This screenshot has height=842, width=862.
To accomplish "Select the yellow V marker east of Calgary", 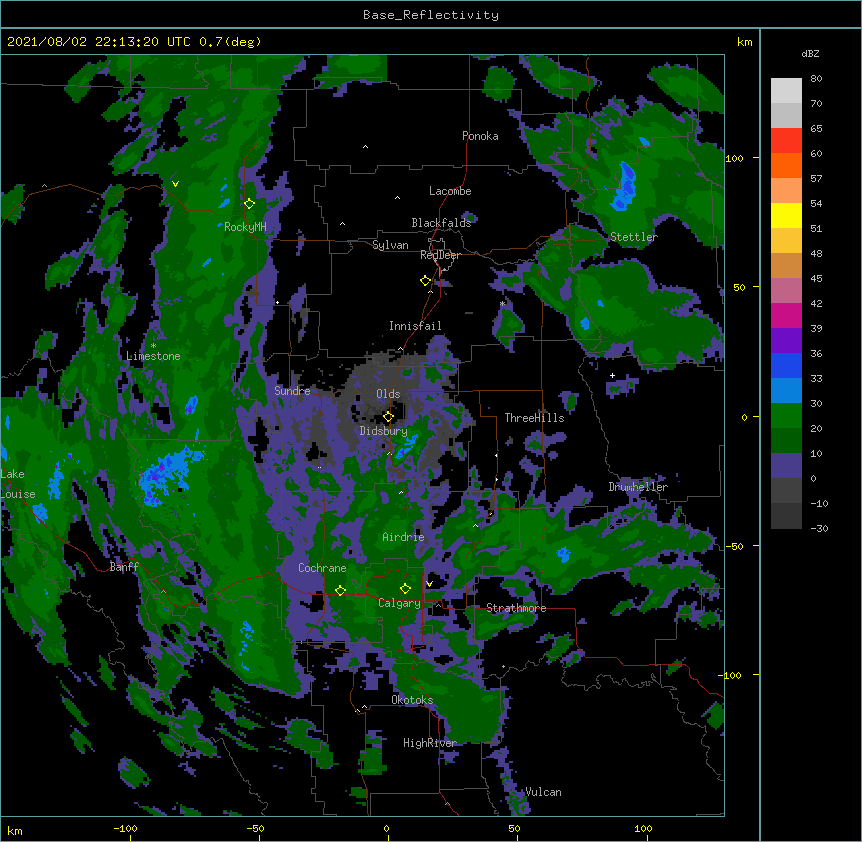I will tap(429, 584).
